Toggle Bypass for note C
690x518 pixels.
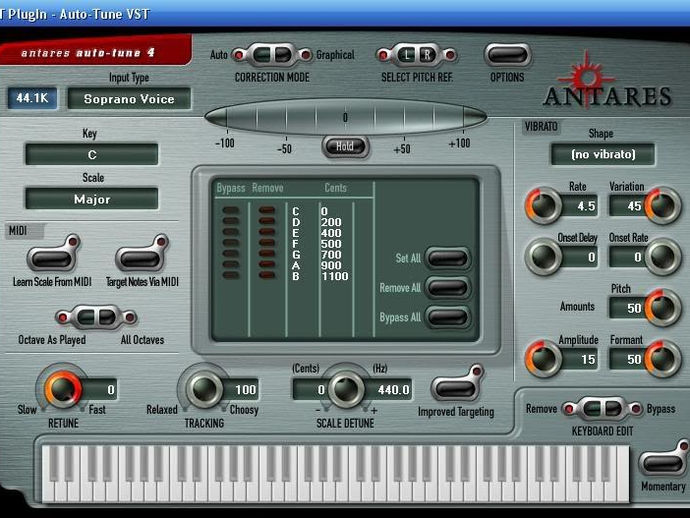pyautogui.click(x=231, y=210)
